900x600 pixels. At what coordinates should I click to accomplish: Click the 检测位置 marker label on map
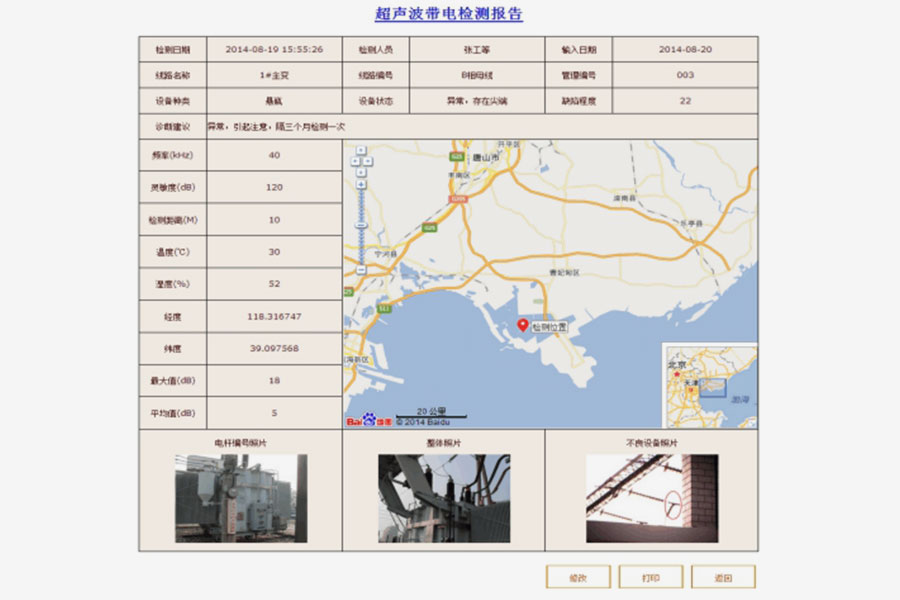pyautogui.click(x=549, y=327)
